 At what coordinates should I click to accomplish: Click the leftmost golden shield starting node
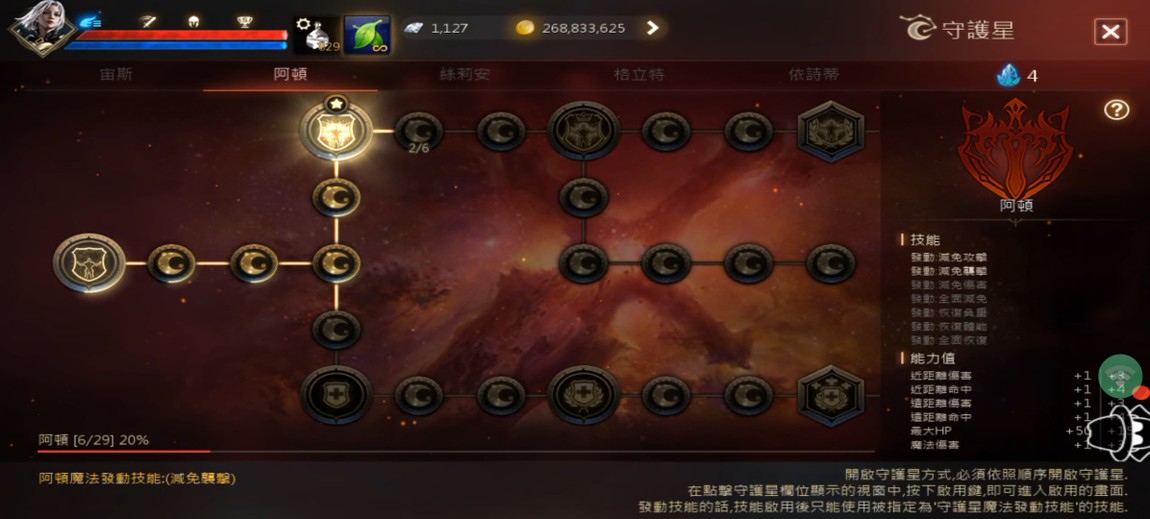tap(89, 263)
